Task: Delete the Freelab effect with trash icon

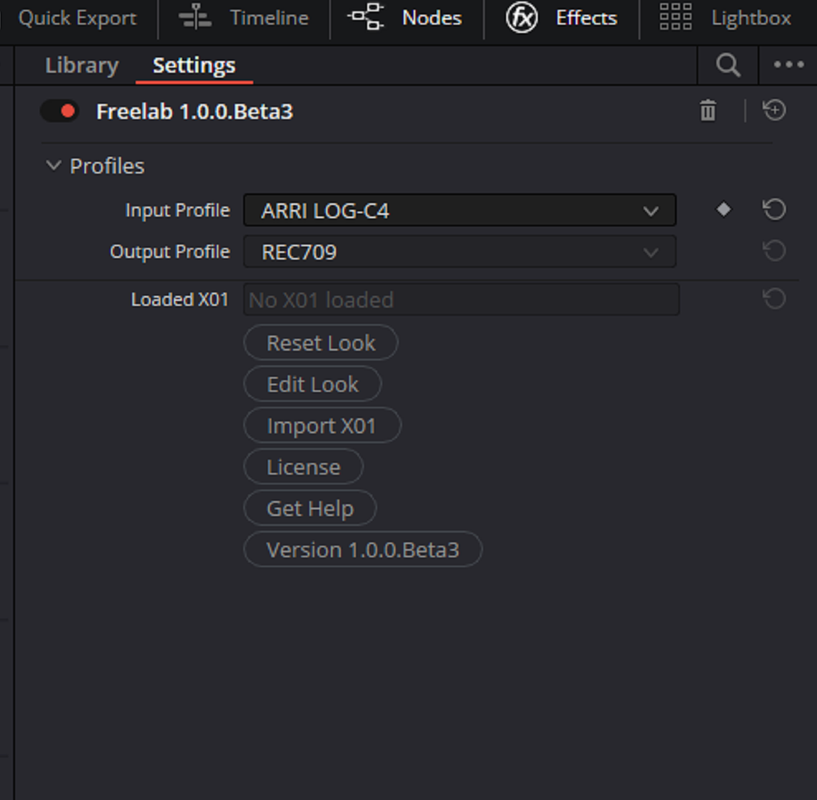Action: 708,110
